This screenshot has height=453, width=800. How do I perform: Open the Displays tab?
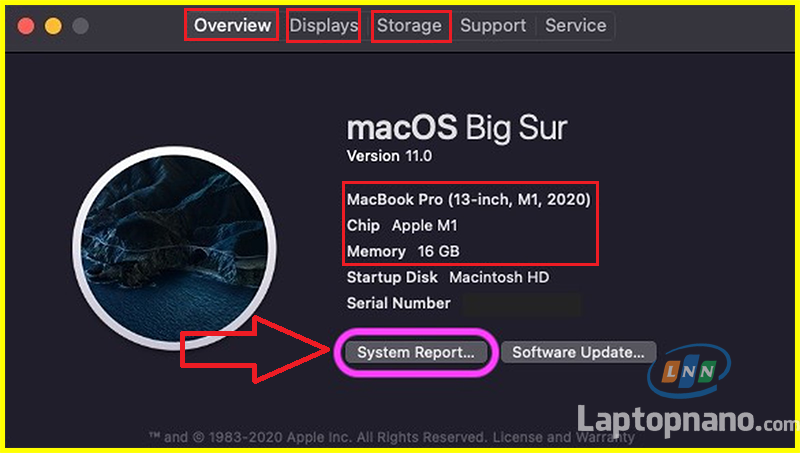tap(324, 26)
